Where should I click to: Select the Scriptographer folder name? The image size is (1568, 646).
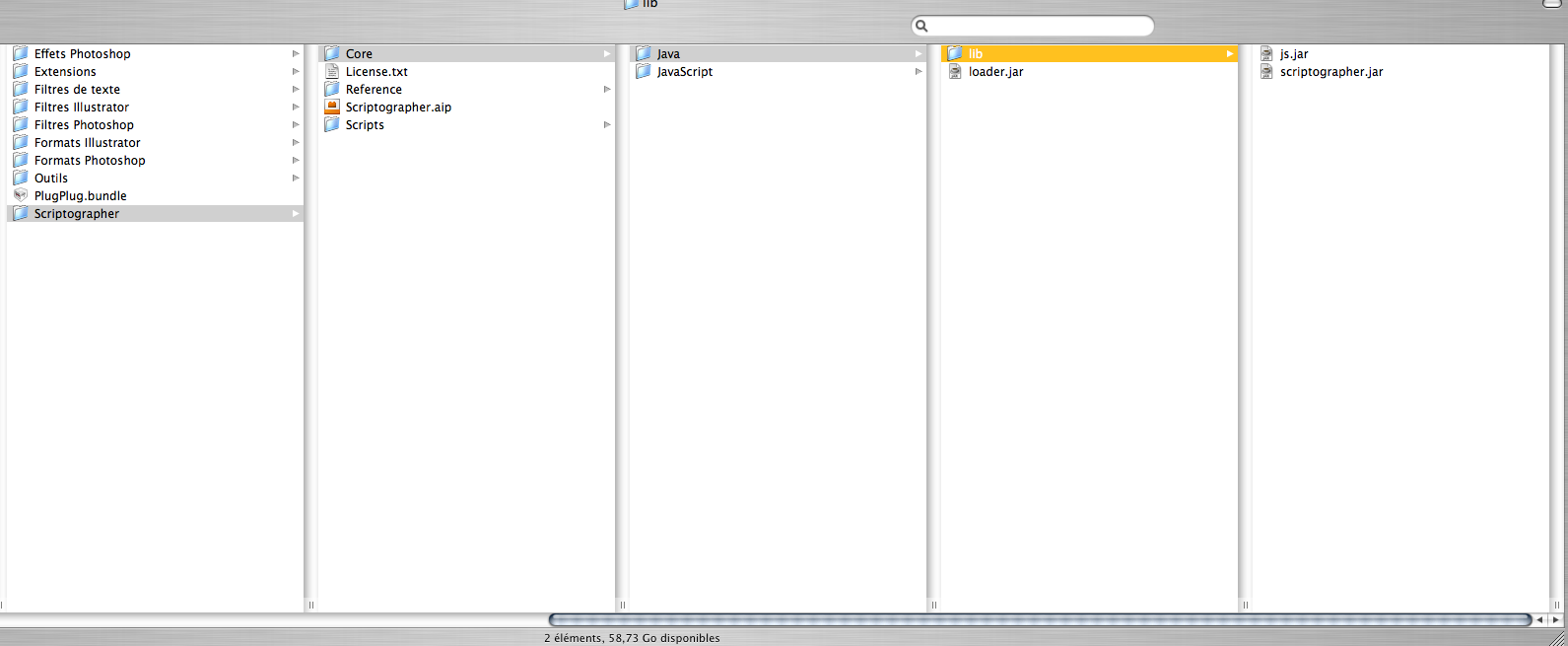[77, 213]
